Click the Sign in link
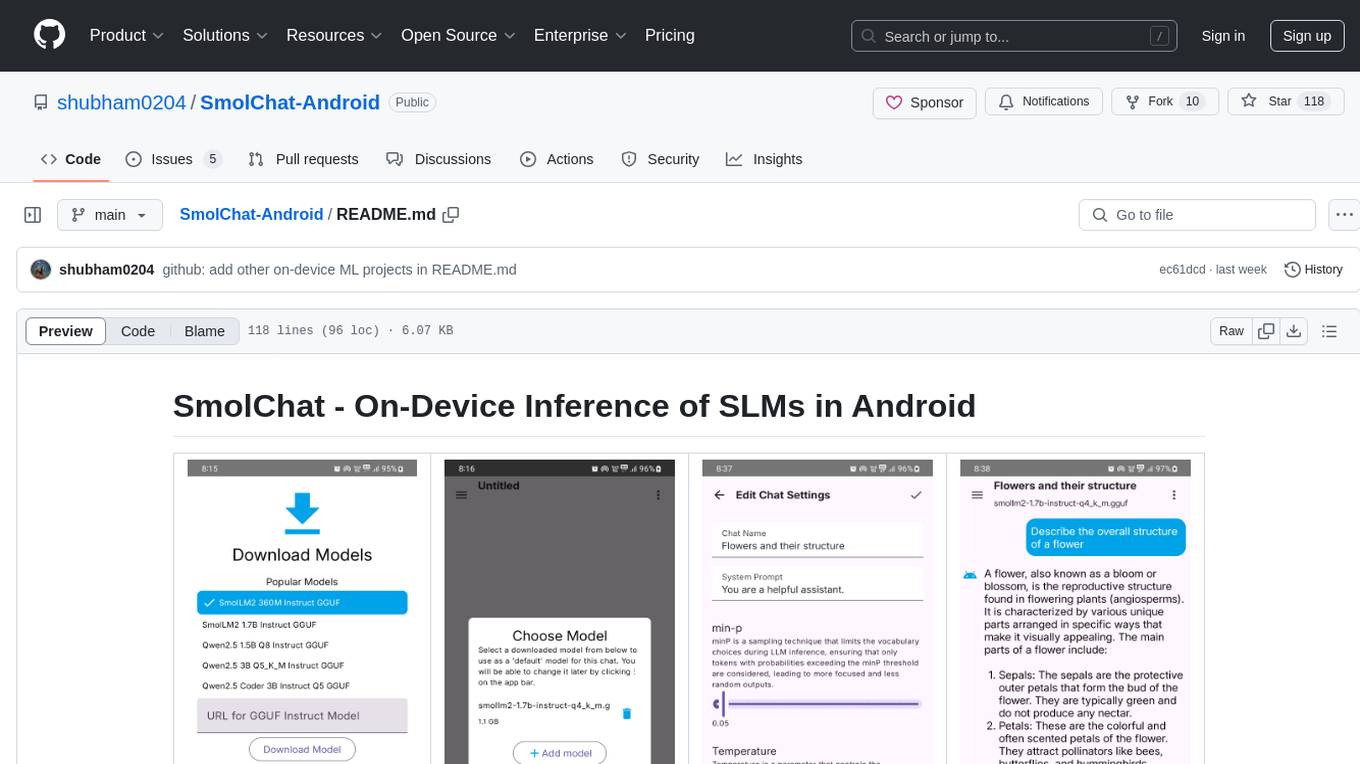The width and height of the screenshot is (1360, 764). click(x=1223, y=36)
